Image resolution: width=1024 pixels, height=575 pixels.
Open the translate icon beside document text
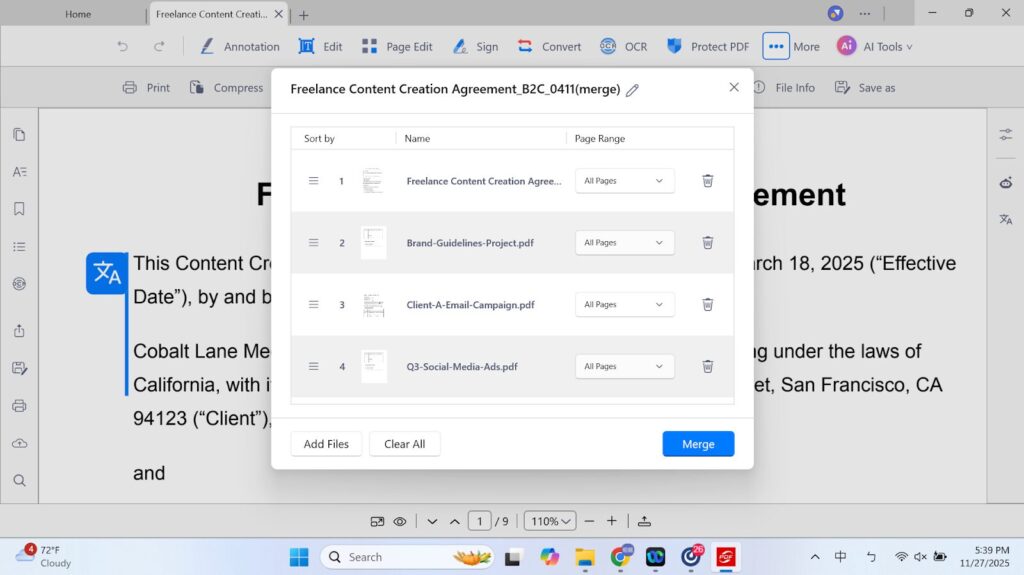pyautogui.click(x=106, y=273)
